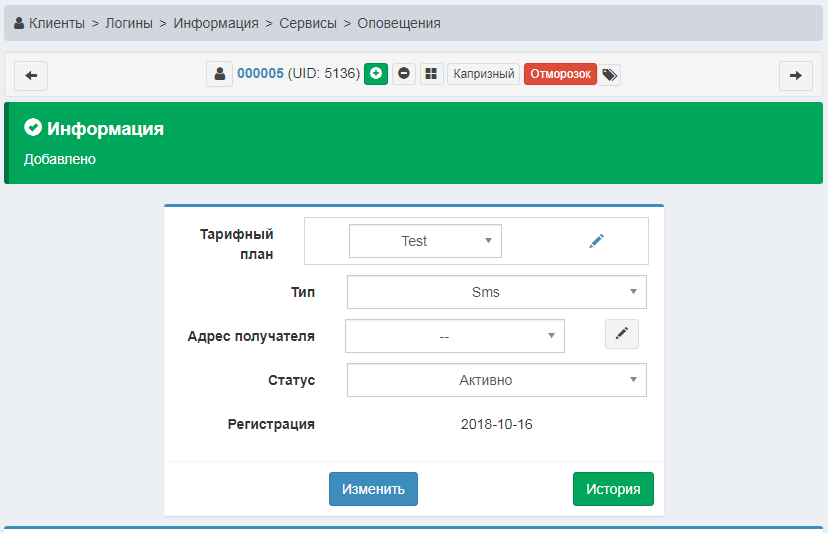Screen dimensions: 828x533
Task: Open the grid squares icon menu
Action: click(x=431, y=74)
